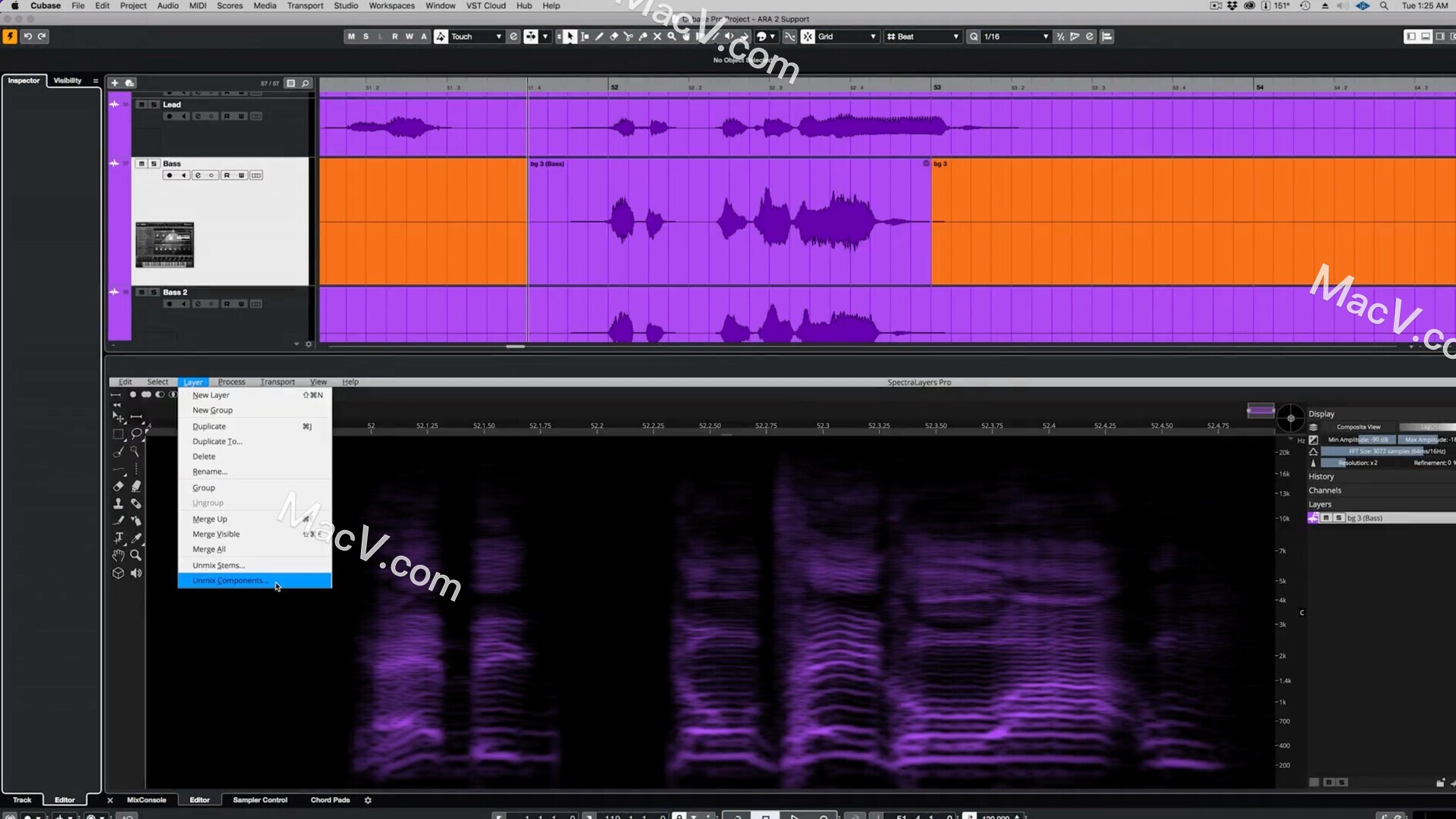The image size is (1456, 819).
Task: Toggle global Solo state S in toolbar
Action: (366, 36)
